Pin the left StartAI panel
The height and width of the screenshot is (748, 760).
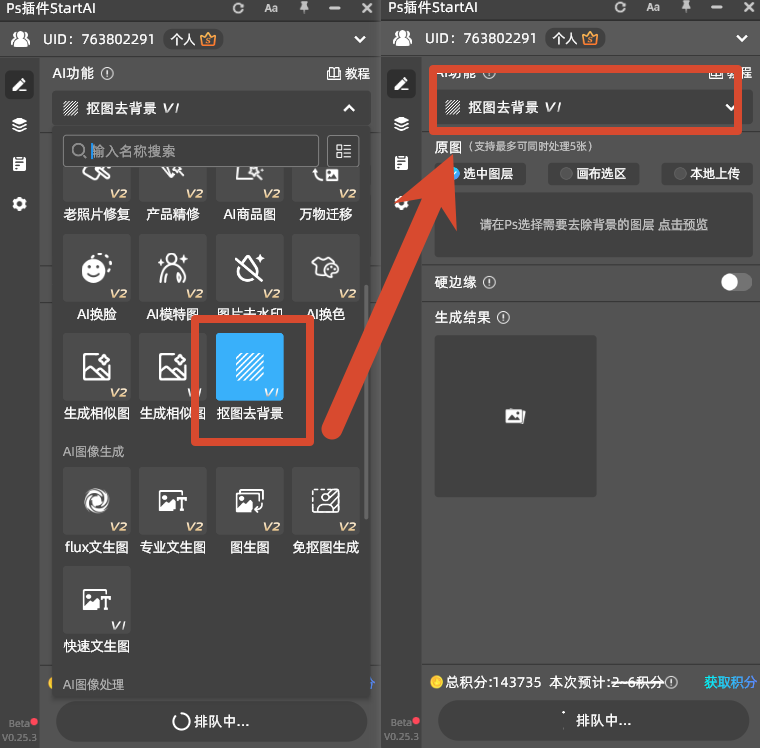[x=304, y=7]
